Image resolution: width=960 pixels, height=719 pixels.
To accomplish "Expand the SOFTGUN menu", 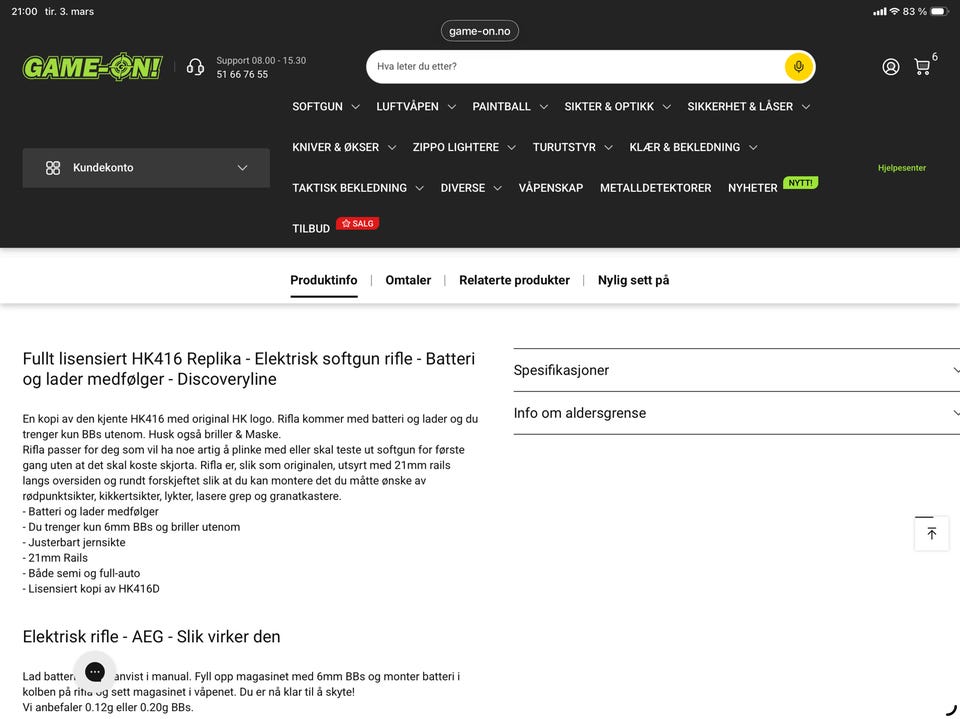I will (x=326, y=107).
